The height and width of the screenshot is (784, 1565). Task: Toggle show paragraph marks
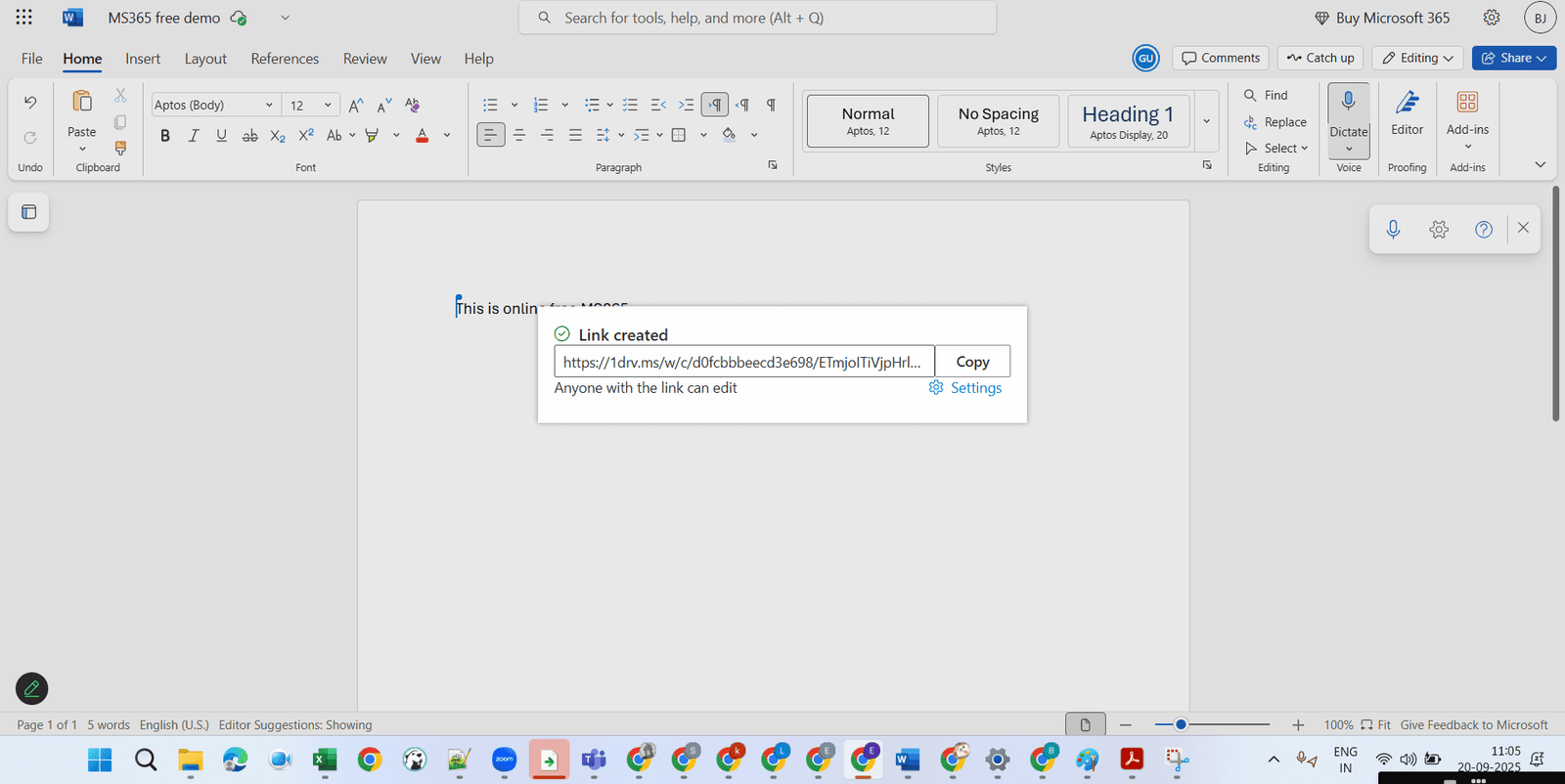(x=771, y=105)
